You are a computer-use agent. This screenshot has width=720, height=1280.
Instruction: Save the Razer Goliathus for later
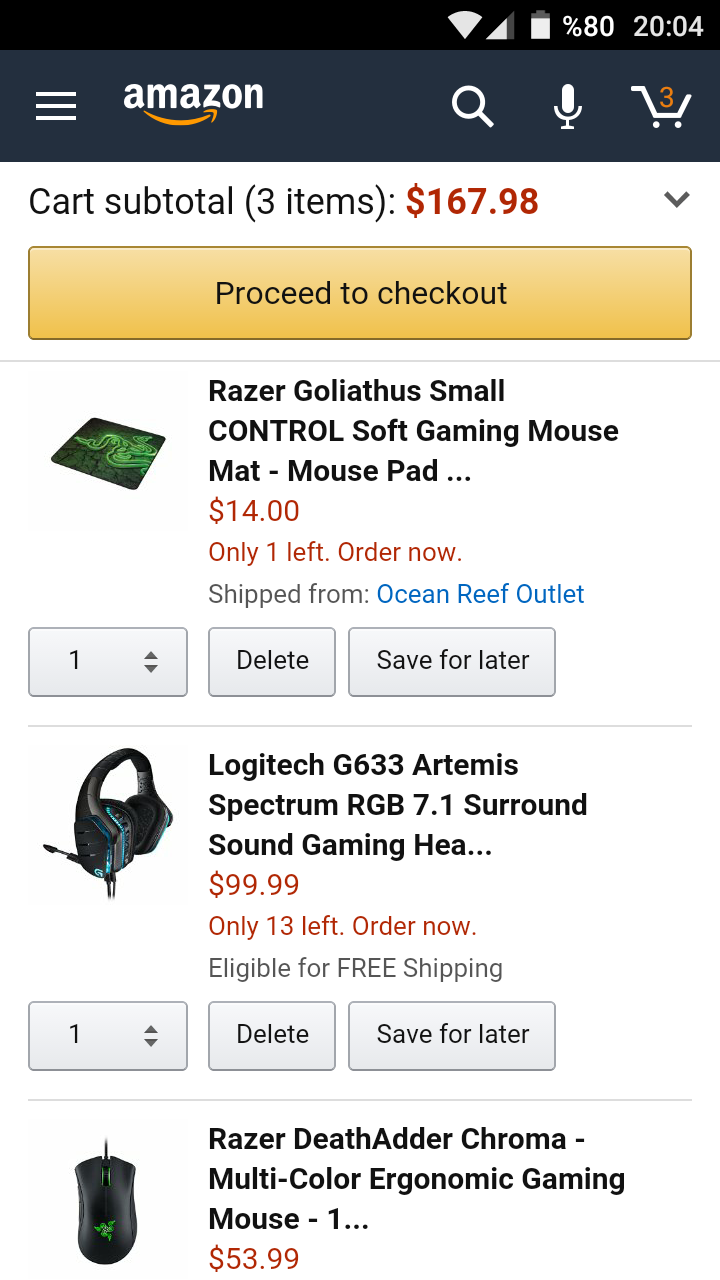point(452,661)
